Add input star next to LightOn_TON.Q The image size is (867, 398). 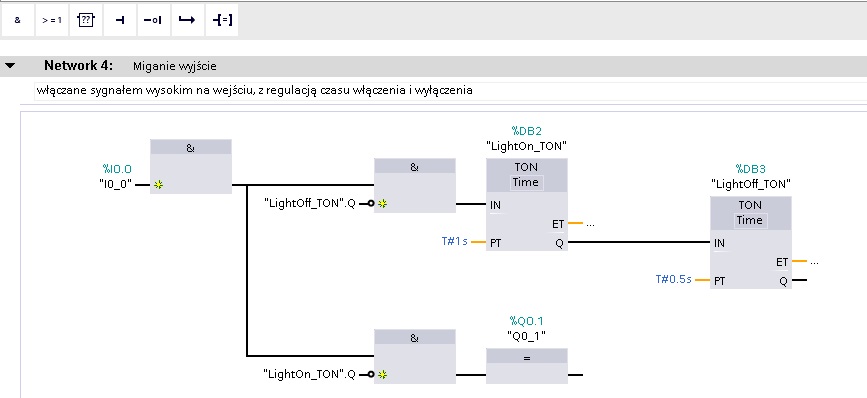click(382, 375)
